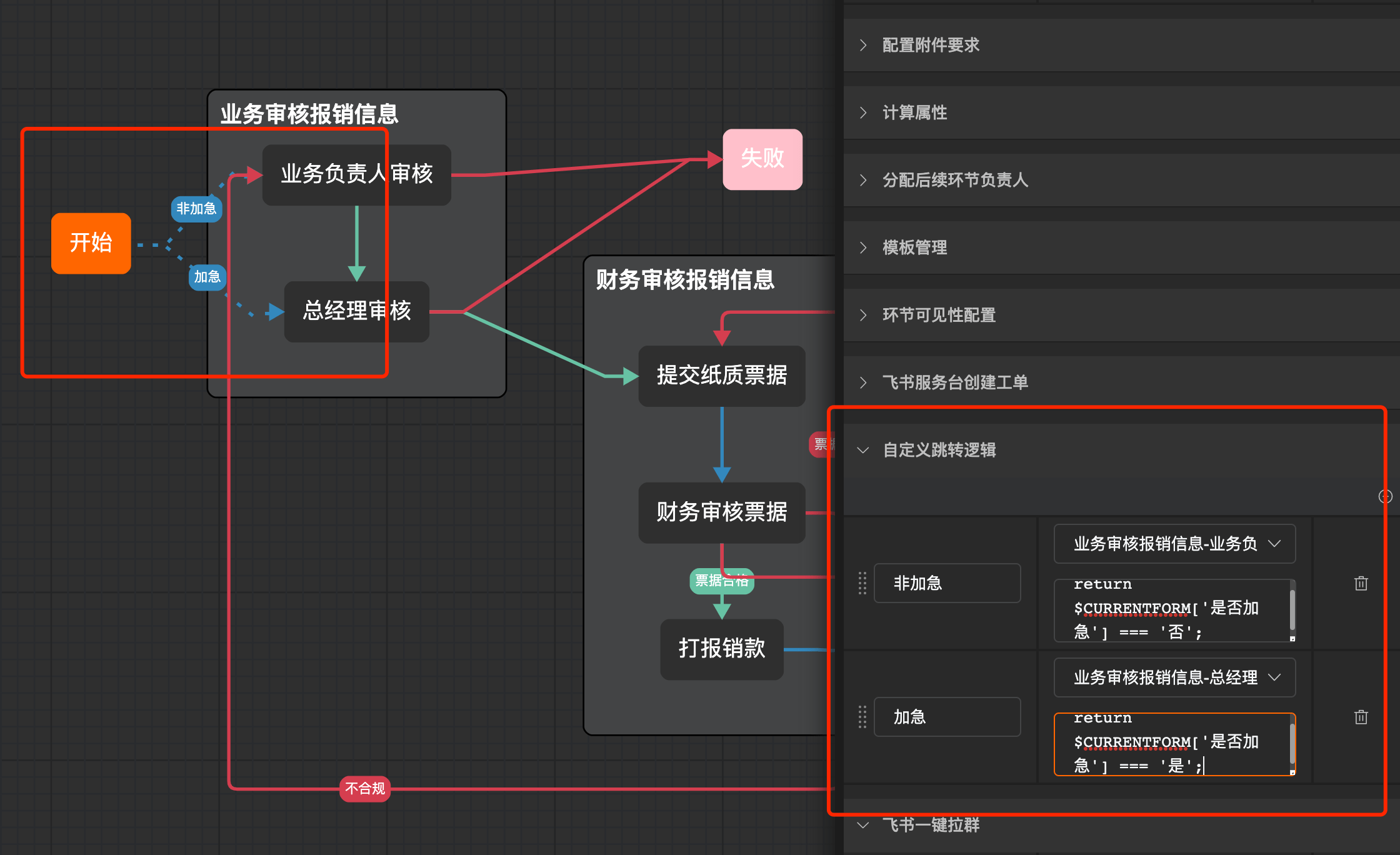This screenshot has height=855, width=1400.
Task: Expand the 飞书服务台创建工单 section
Action: click(x=1121, y=382)
